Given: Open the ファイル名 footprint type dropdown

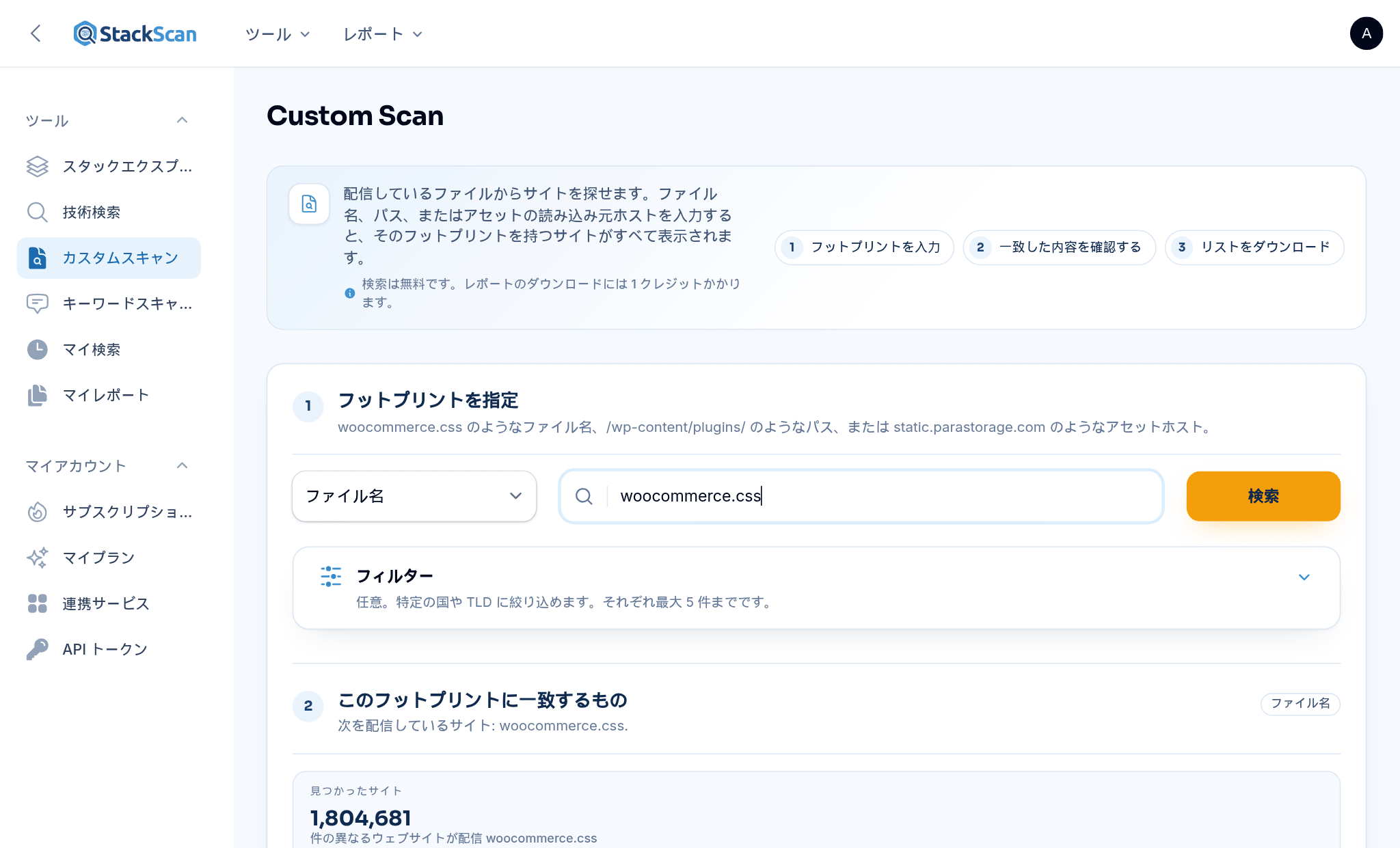Looking at the screenshot, I should tap(414, 496).
